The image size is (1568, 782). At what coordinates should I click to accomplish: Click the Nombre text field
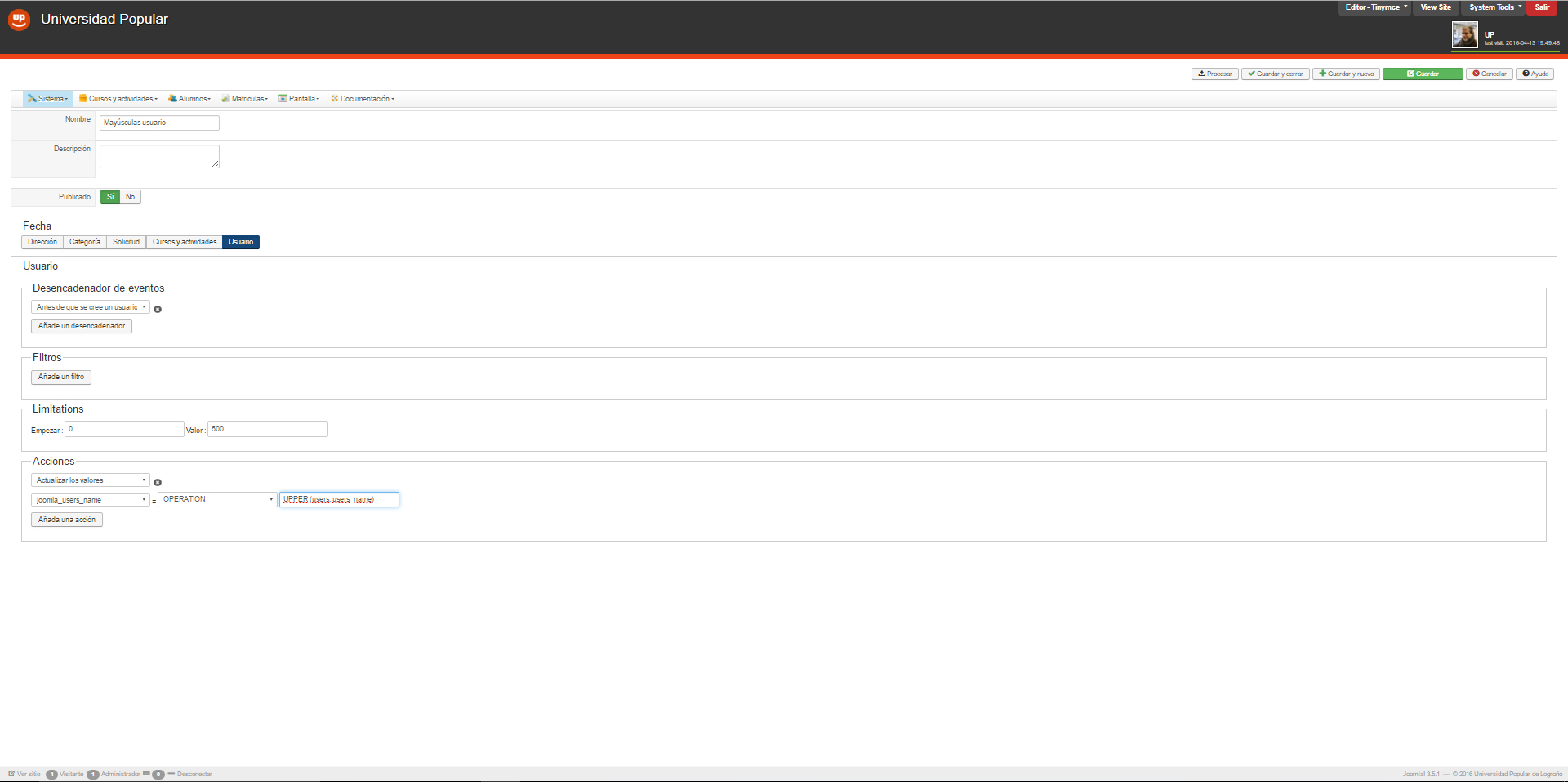click(159, 123)
